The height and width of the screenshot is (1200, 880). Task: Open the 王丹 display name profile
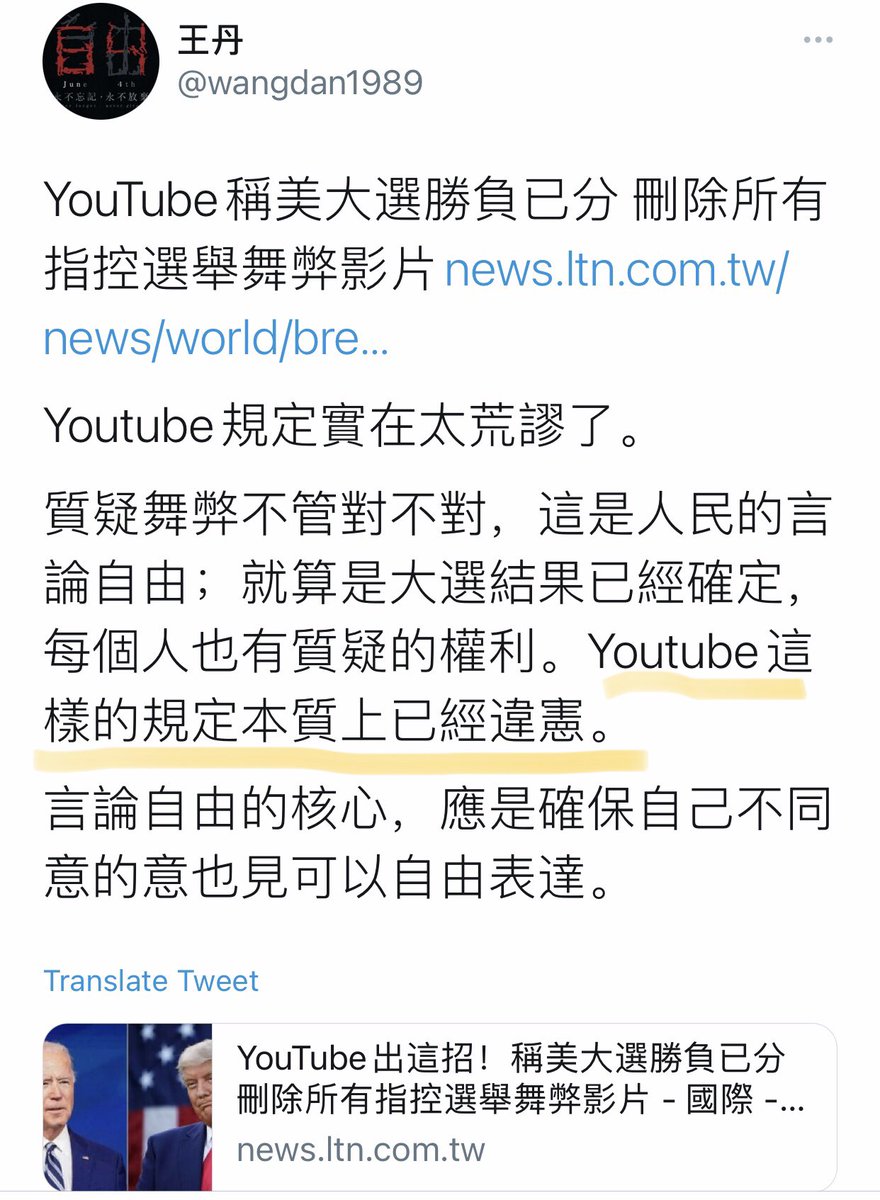point(209,40)
